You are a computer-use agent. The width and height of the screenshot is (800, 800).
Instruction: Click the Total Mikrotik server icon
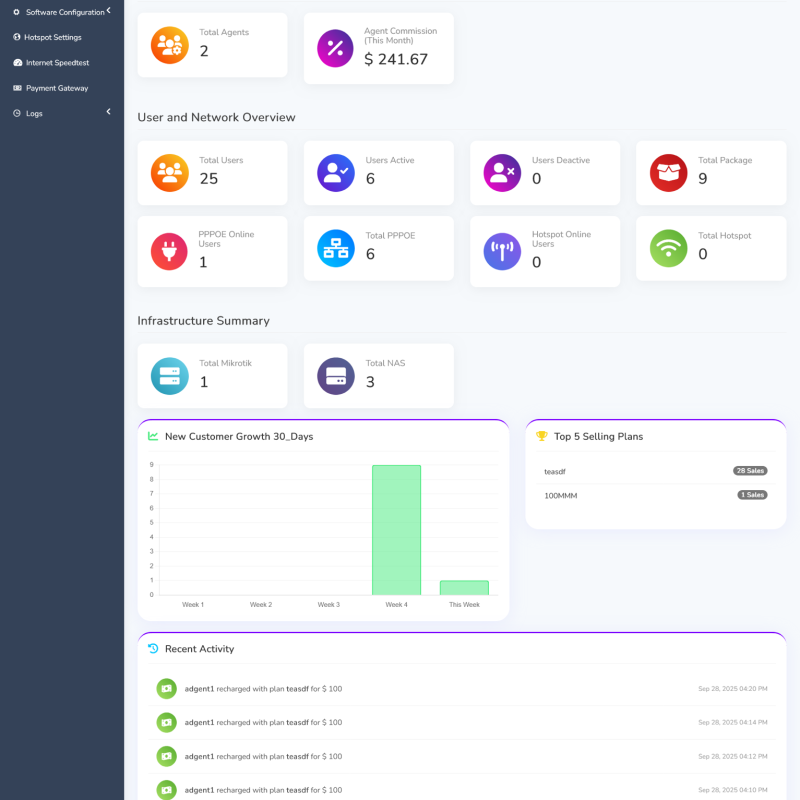click(x=169, y=375)
